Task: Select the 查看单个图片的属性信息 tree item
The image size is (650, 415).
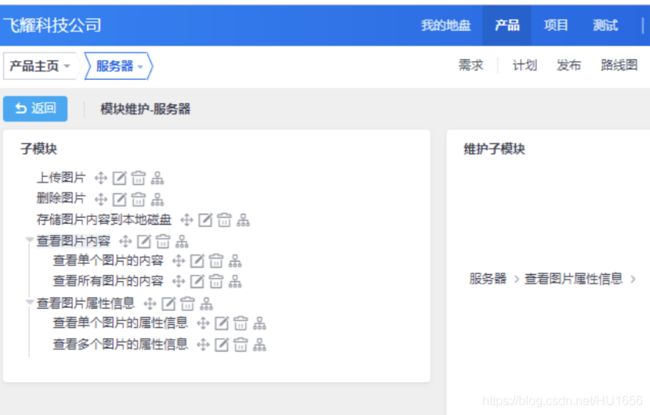Action: 120,323
